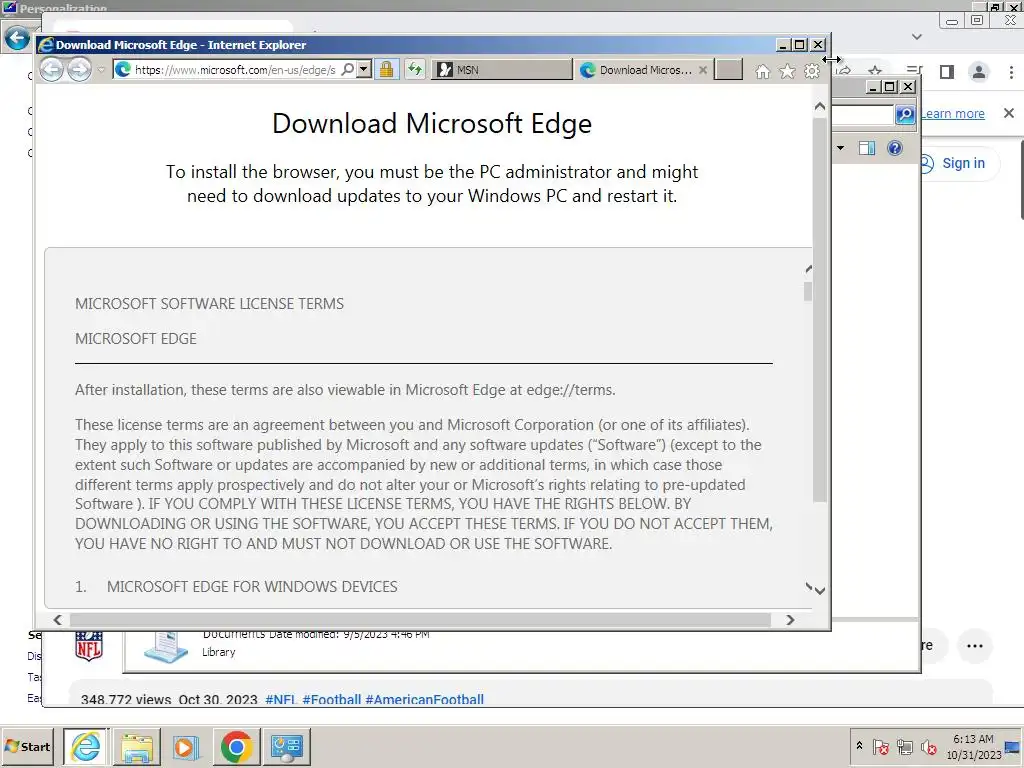Open the #Football hashtag link
The width and height of the screenshot is (1024, 768).
pos(332,699)
